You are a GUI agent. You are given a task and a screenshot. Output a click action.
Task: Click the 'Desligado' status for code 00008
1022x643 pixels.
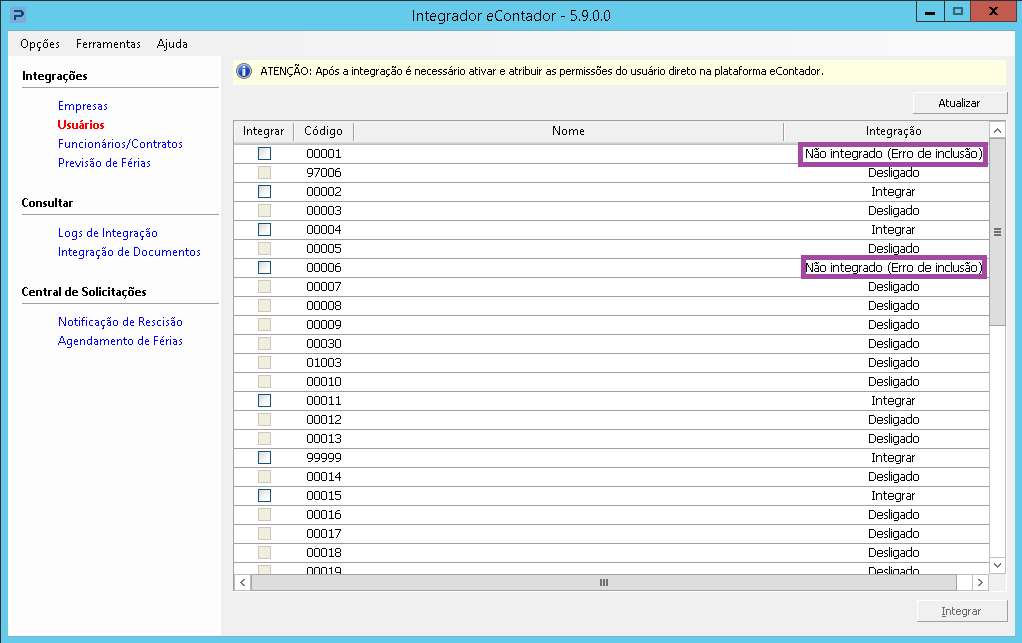click(893, 306)
